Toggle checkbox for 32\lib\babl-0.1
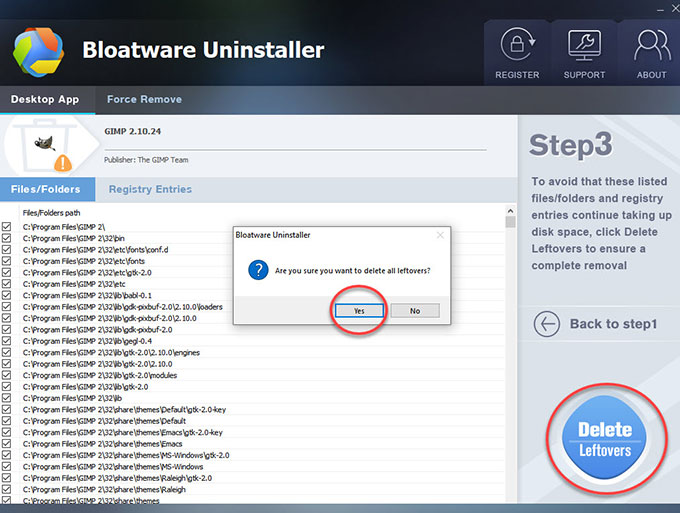The image size is (680, 513). 7,295
